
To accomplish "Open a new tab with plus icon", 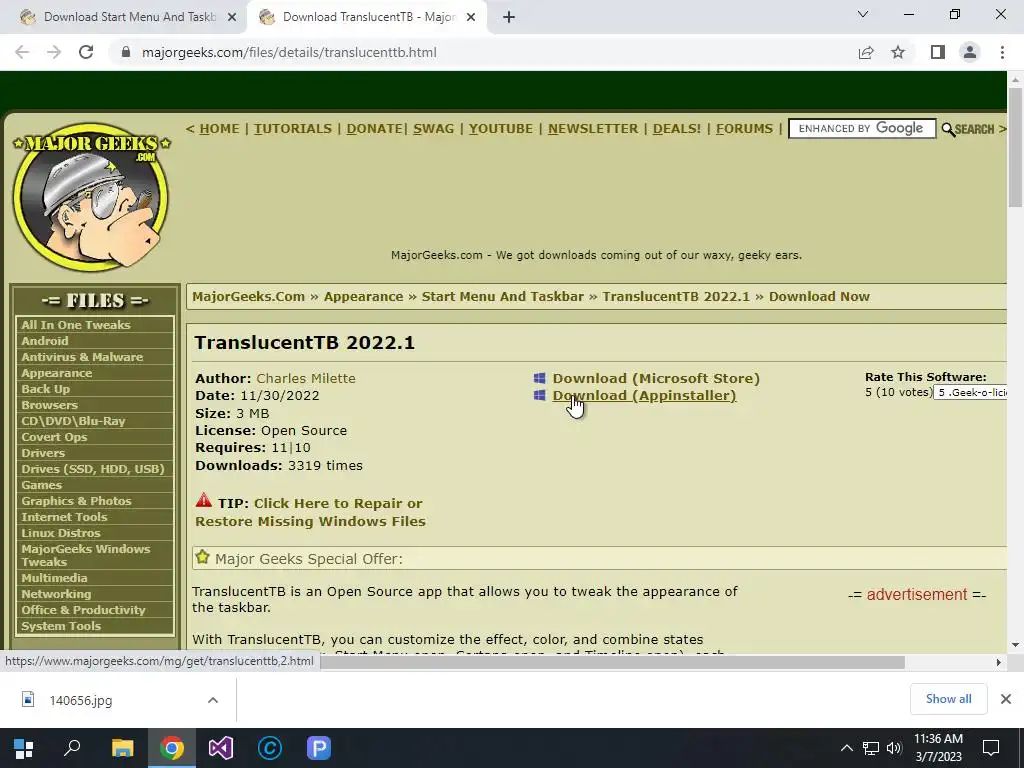I will pyautogui.click(x=509, y=17).
